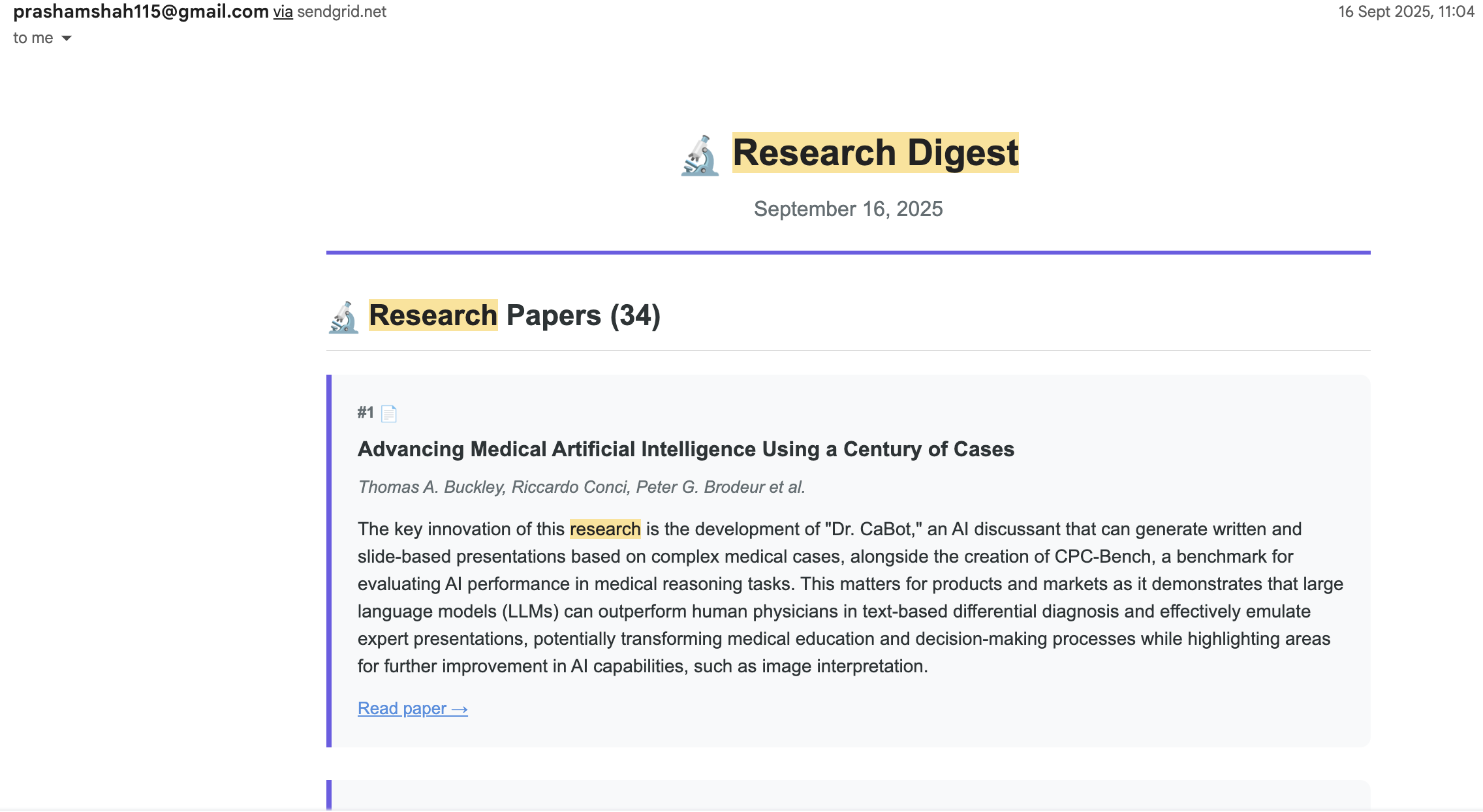Click the paper title 'Advancing Medical Artificial Intelligence'
Image resolution: width=1483 pixels, height=812 pixels.
[685, 449]
